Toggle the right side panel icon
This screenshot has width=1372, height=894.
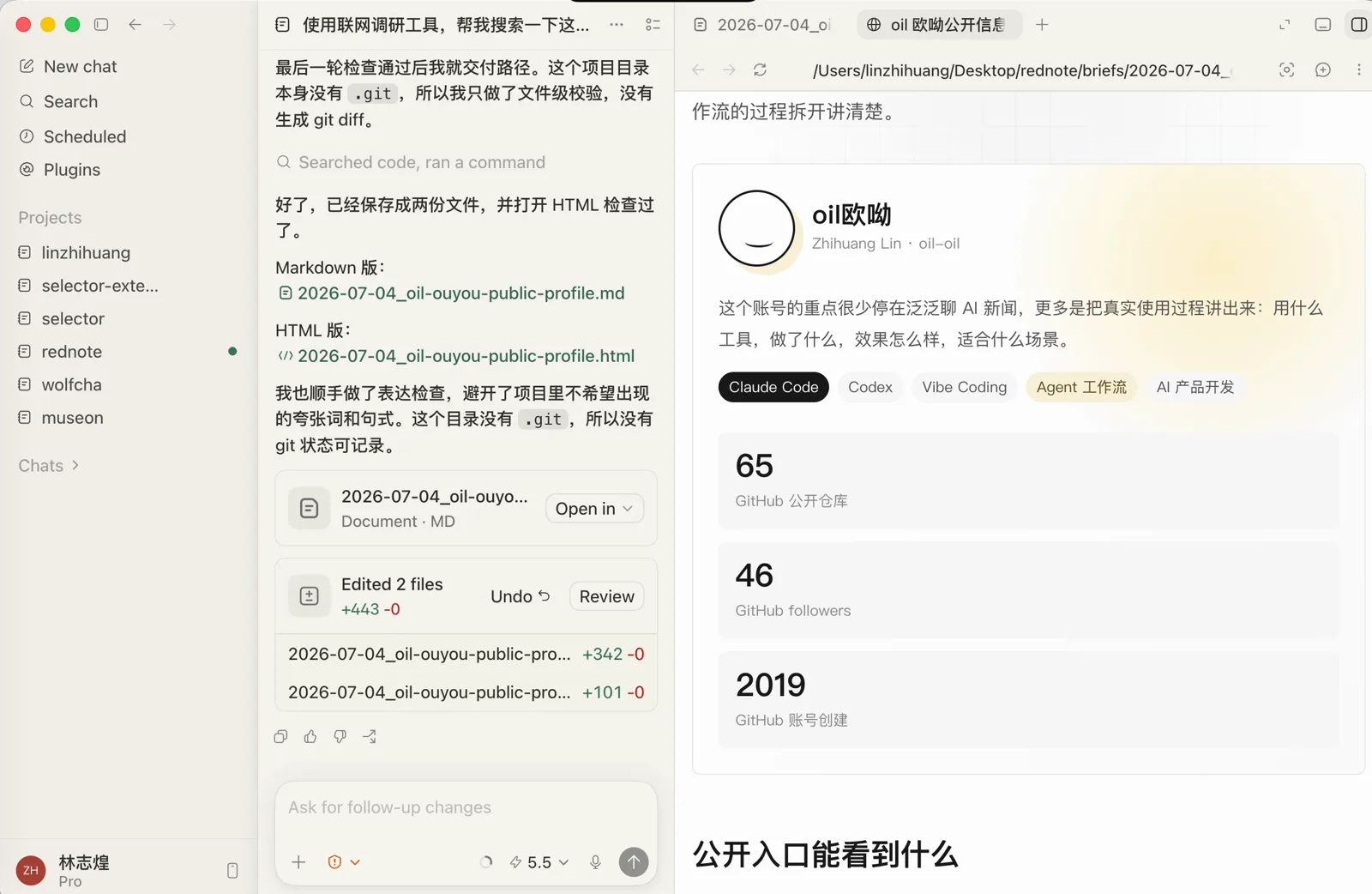(x=1359, y=25)
